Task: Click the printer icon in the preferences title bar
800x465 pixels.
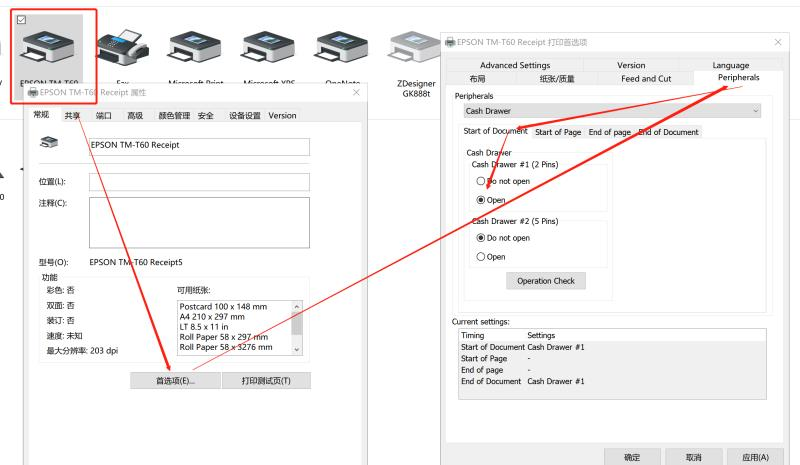Action: 450,42
